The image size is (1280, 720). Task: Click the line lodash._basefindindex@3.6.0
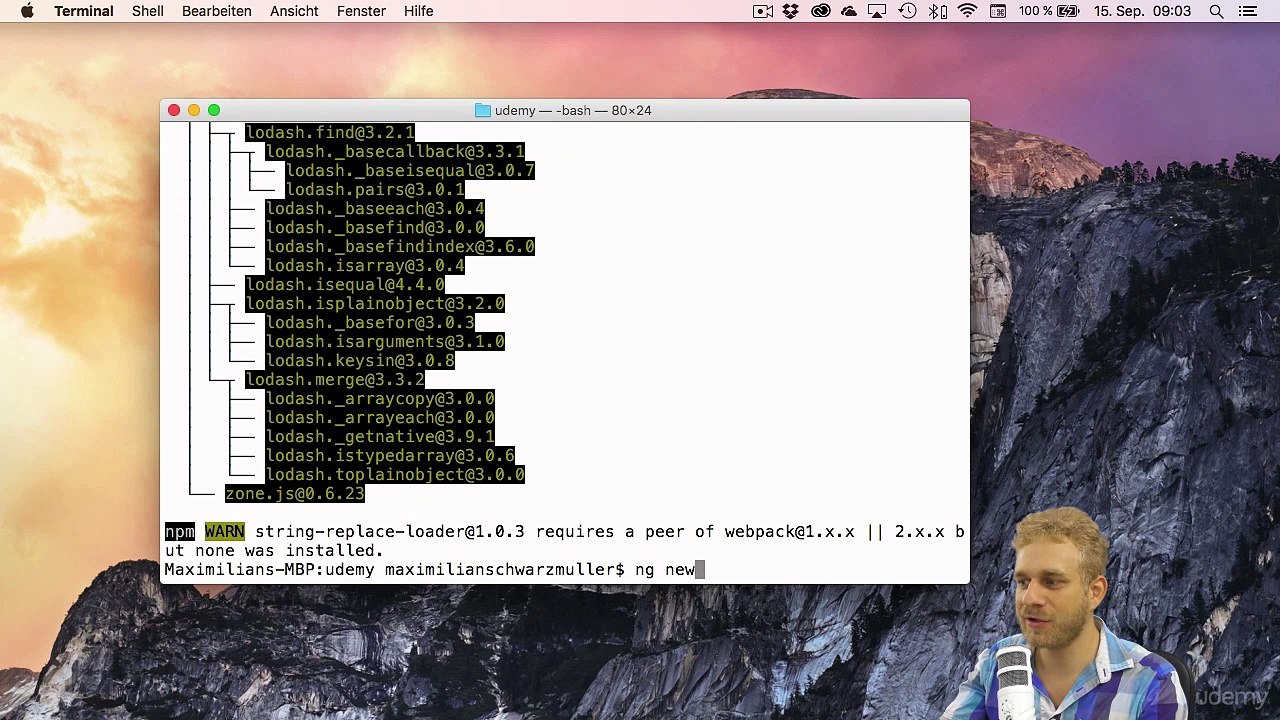point(400,246)
